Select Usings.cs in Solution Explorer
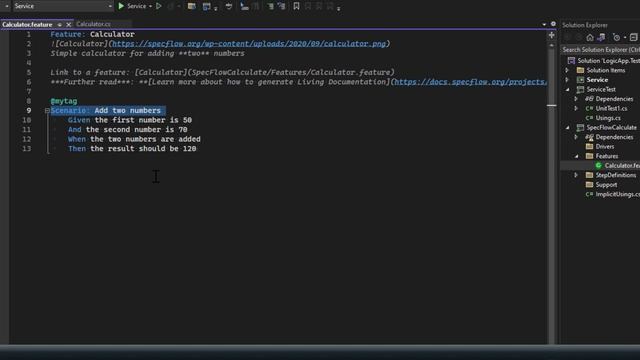The height and width of the screenshot is (360, 640). click(x=608, y=118)
